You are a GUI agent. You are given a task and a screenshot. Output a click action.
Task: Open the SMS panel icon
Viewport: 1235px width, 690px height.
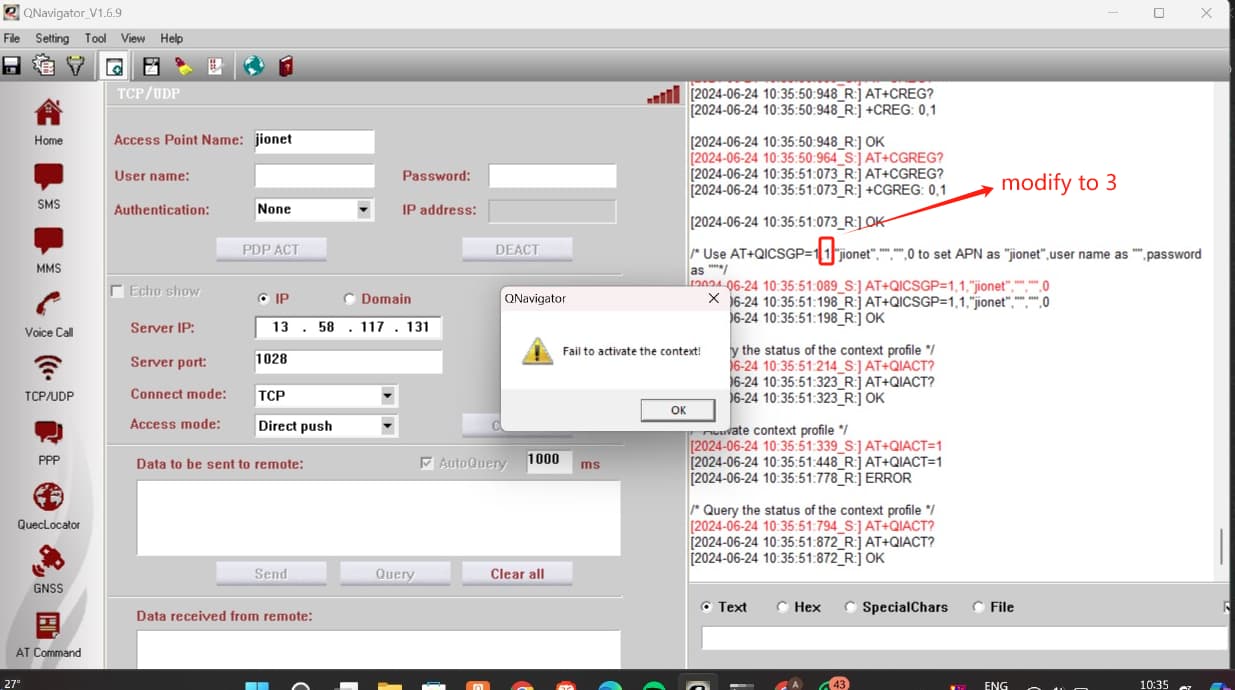tap(48, 177)
